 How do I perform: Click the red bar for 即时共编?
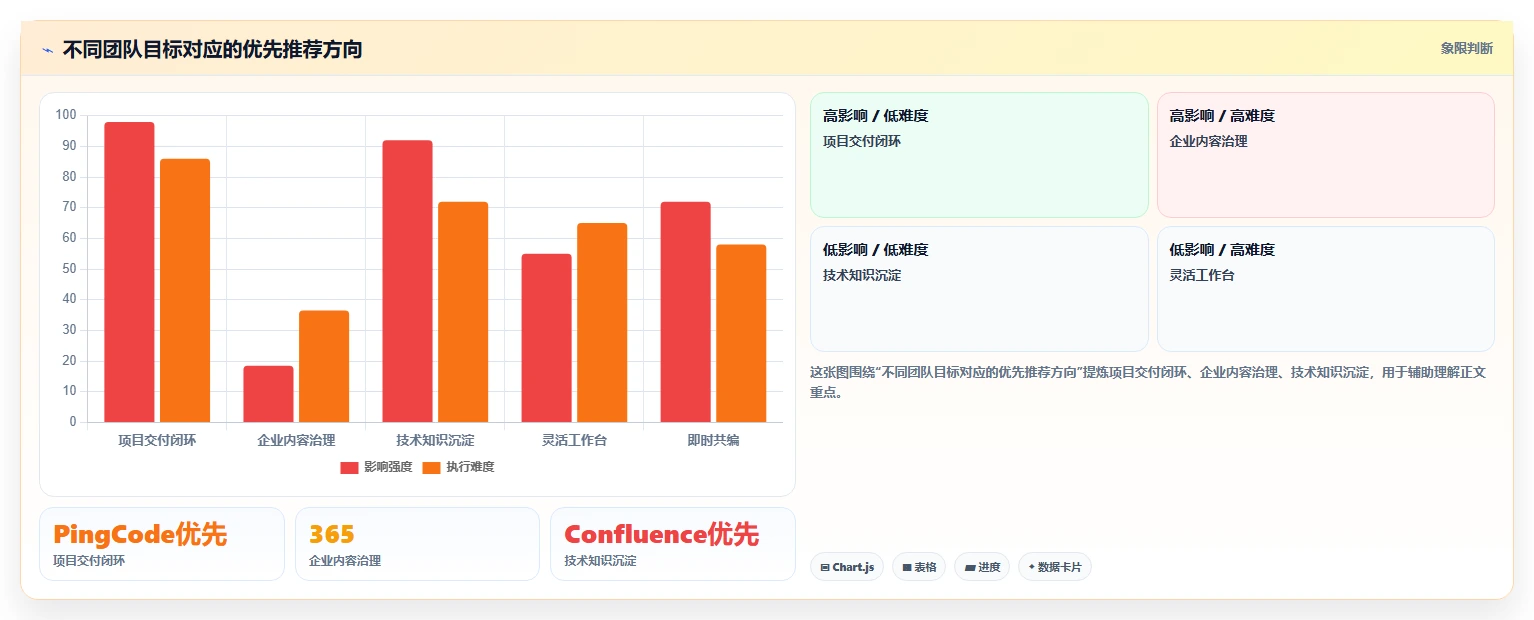(685, 312)
